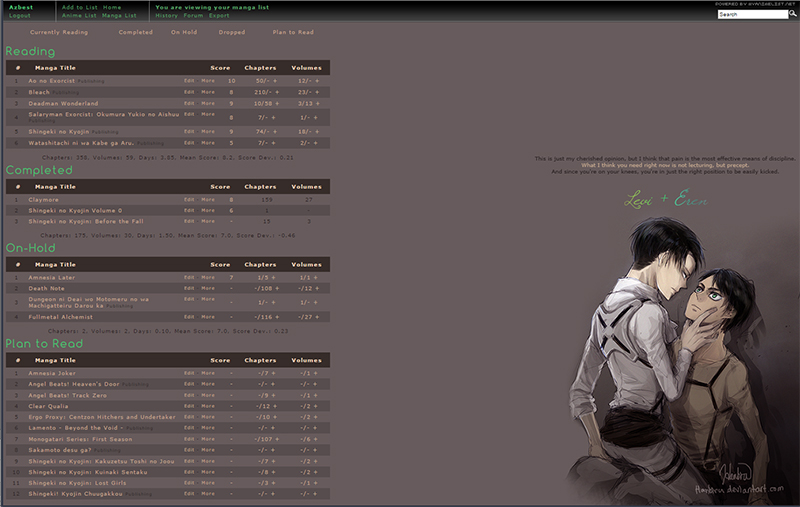The height and width of the screenshot is (507, 800).
Task: Open the Deadman Wonderland title link
Action: [63, 104]
